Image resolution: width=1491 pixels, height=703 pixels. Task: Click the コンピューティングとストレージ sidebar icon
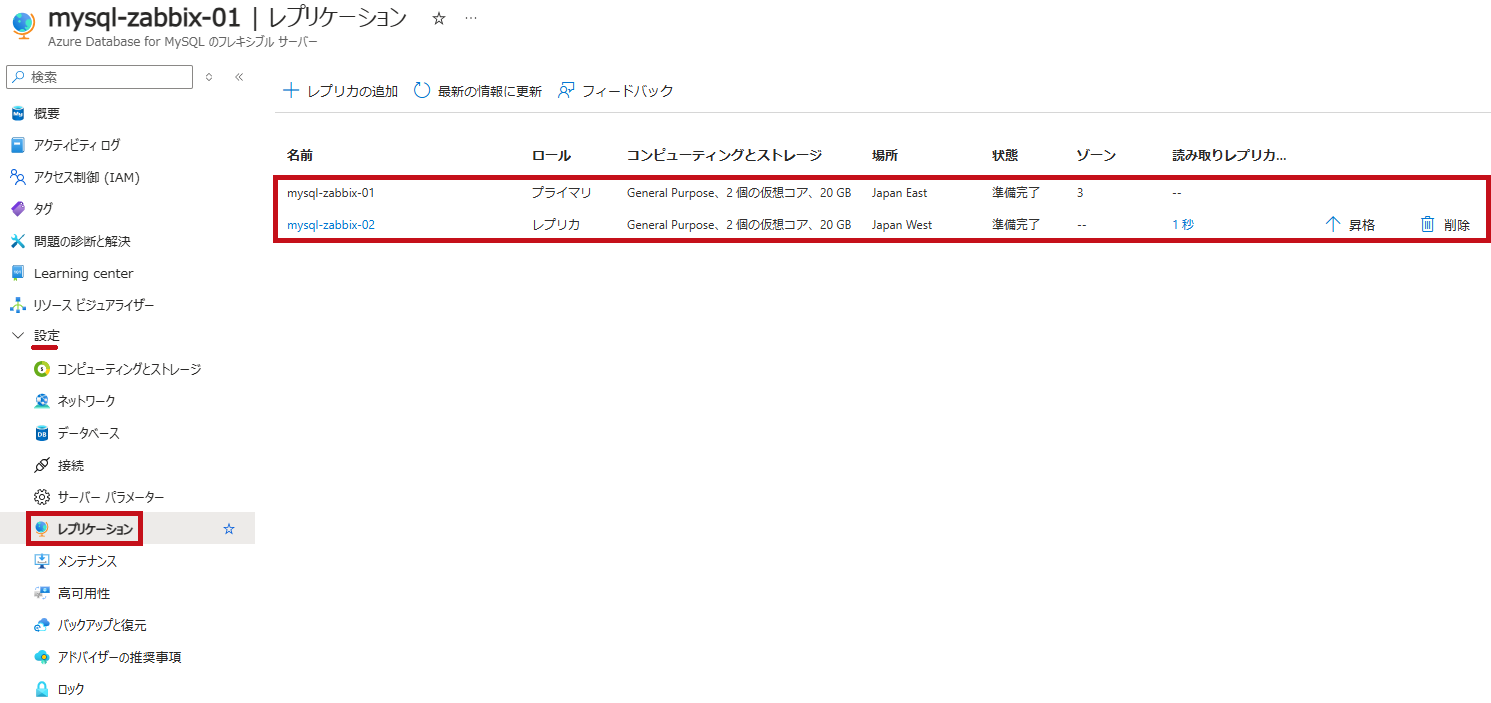(42, 369)
